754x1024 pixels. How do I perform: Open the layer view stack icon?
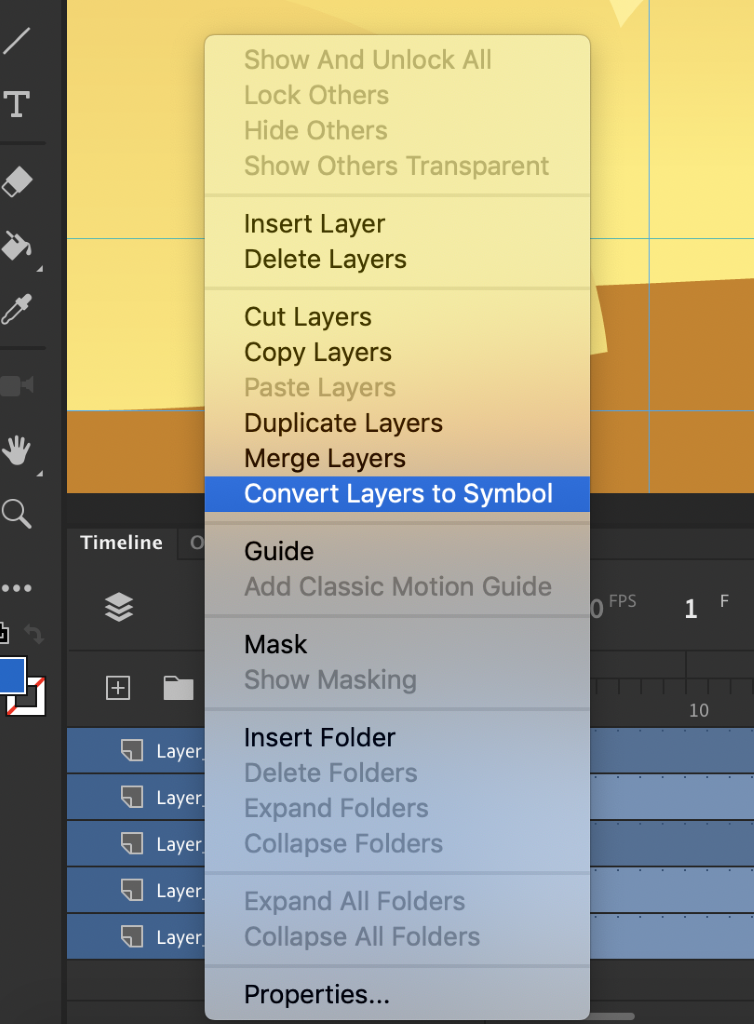[119, 607]
